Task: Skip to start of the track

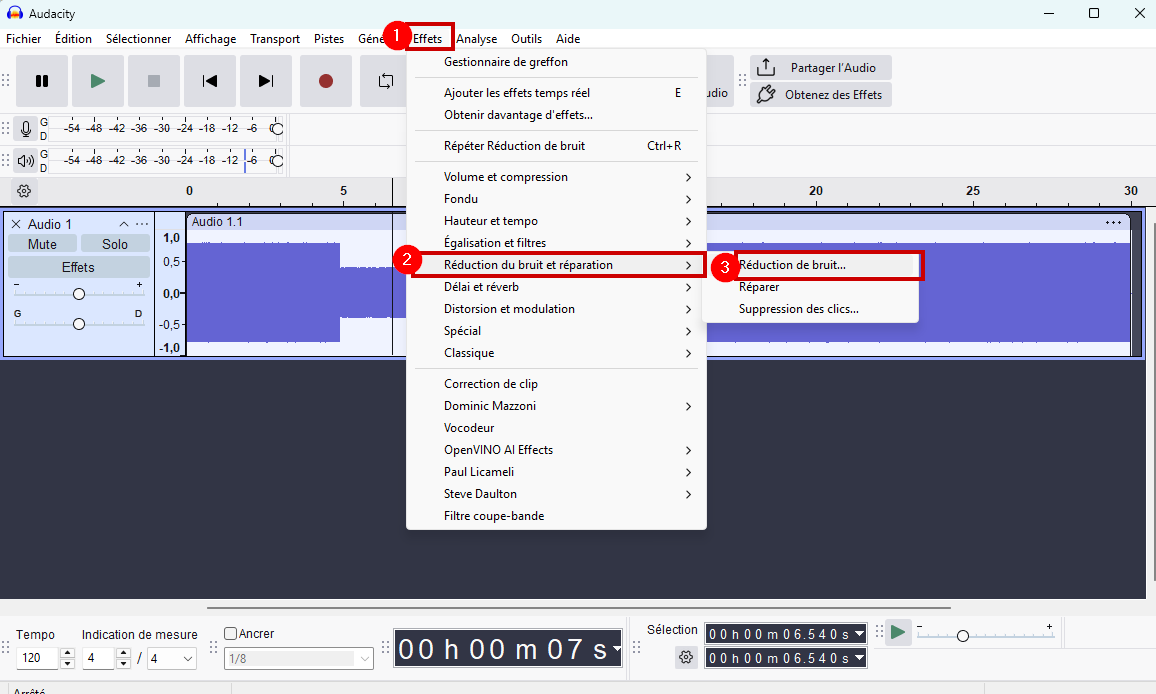Action: [x=210, y=81]
